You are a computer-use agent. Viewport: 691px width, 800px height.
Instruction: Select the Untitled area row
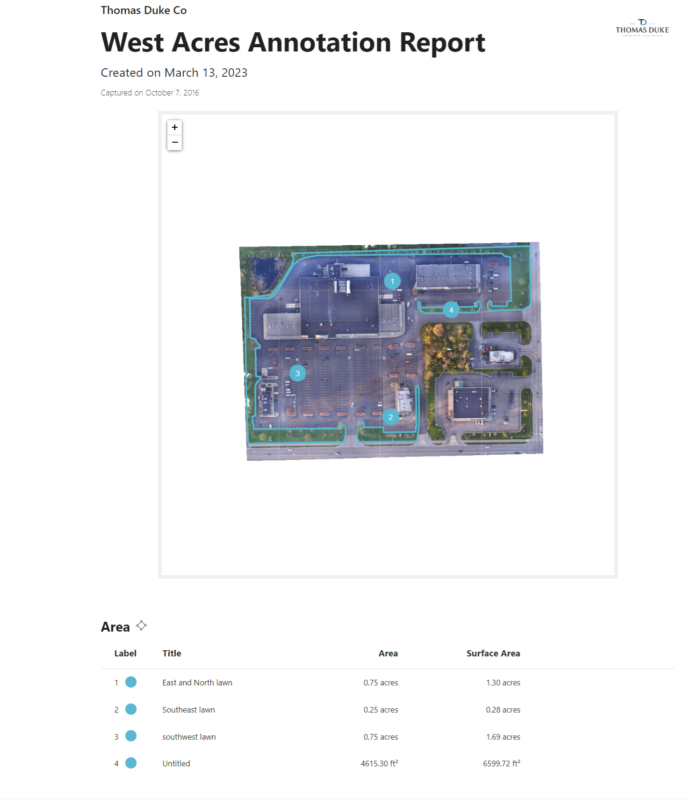coord(176,764)
